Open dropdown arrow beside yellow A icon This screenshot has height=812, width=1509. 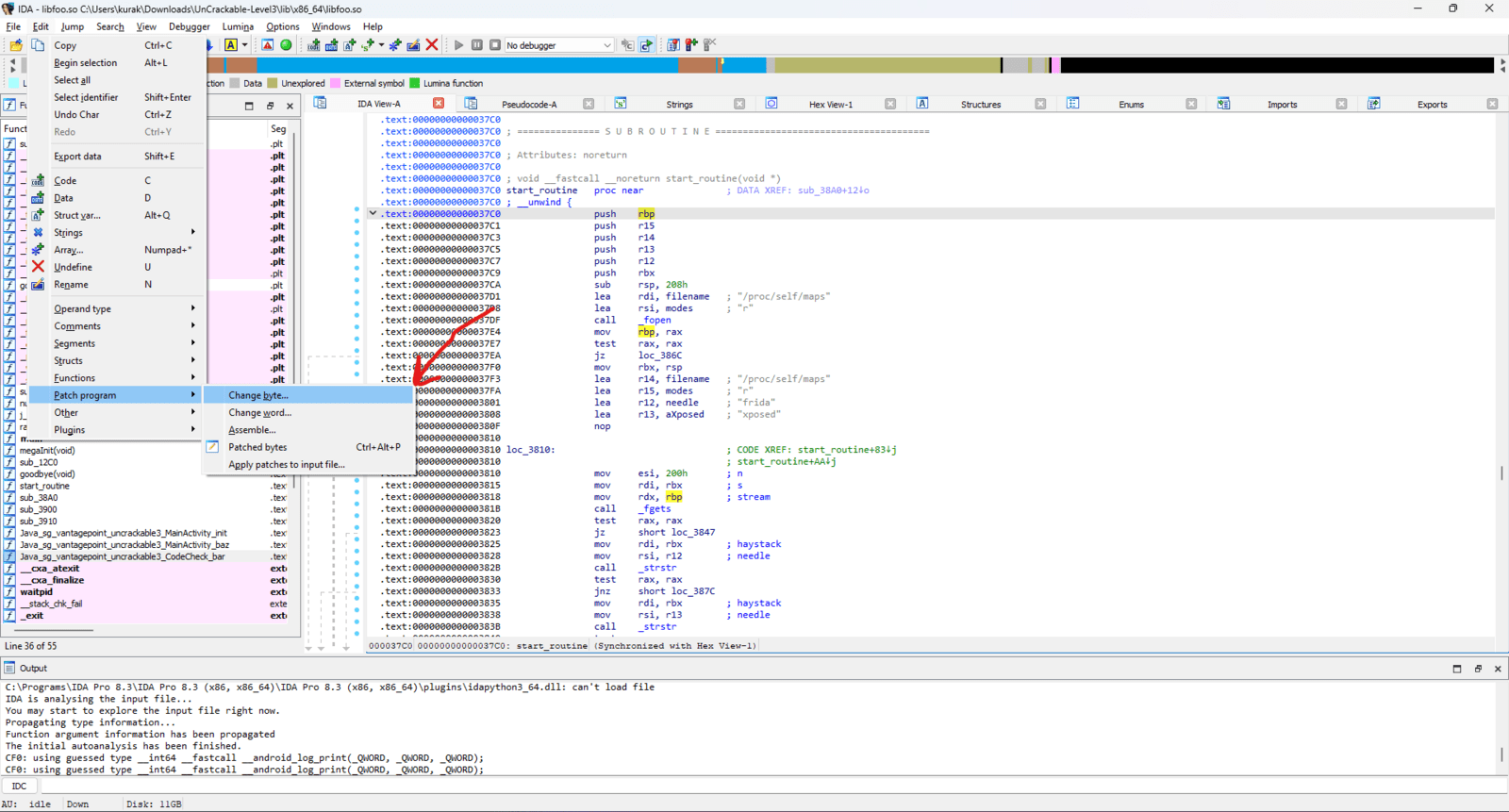(x=245, y=45)
